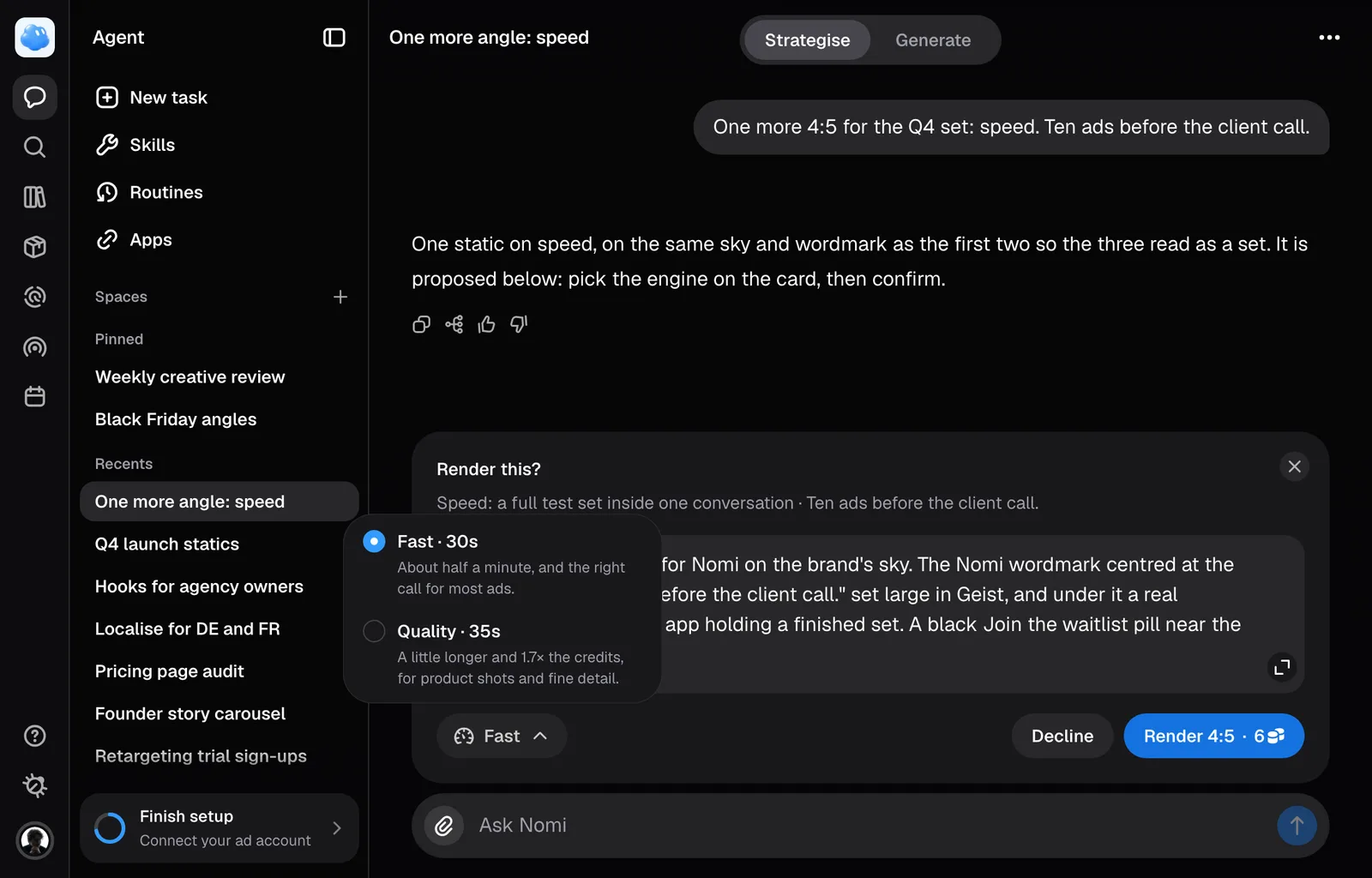This screenshot has height=878, width=1372.
Task: Click the Decline button
Action: tap(1062, 736)
